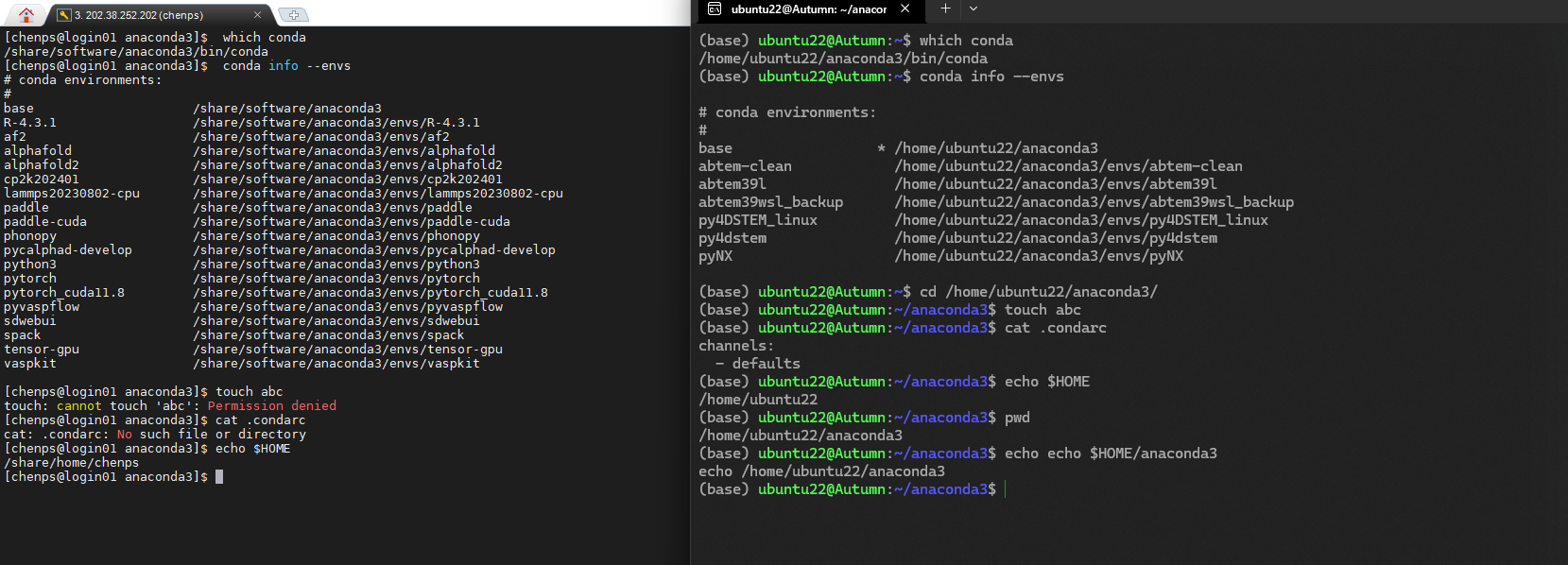
Task: Click the asterisk marking the active base environment
Action: point(881,148)
